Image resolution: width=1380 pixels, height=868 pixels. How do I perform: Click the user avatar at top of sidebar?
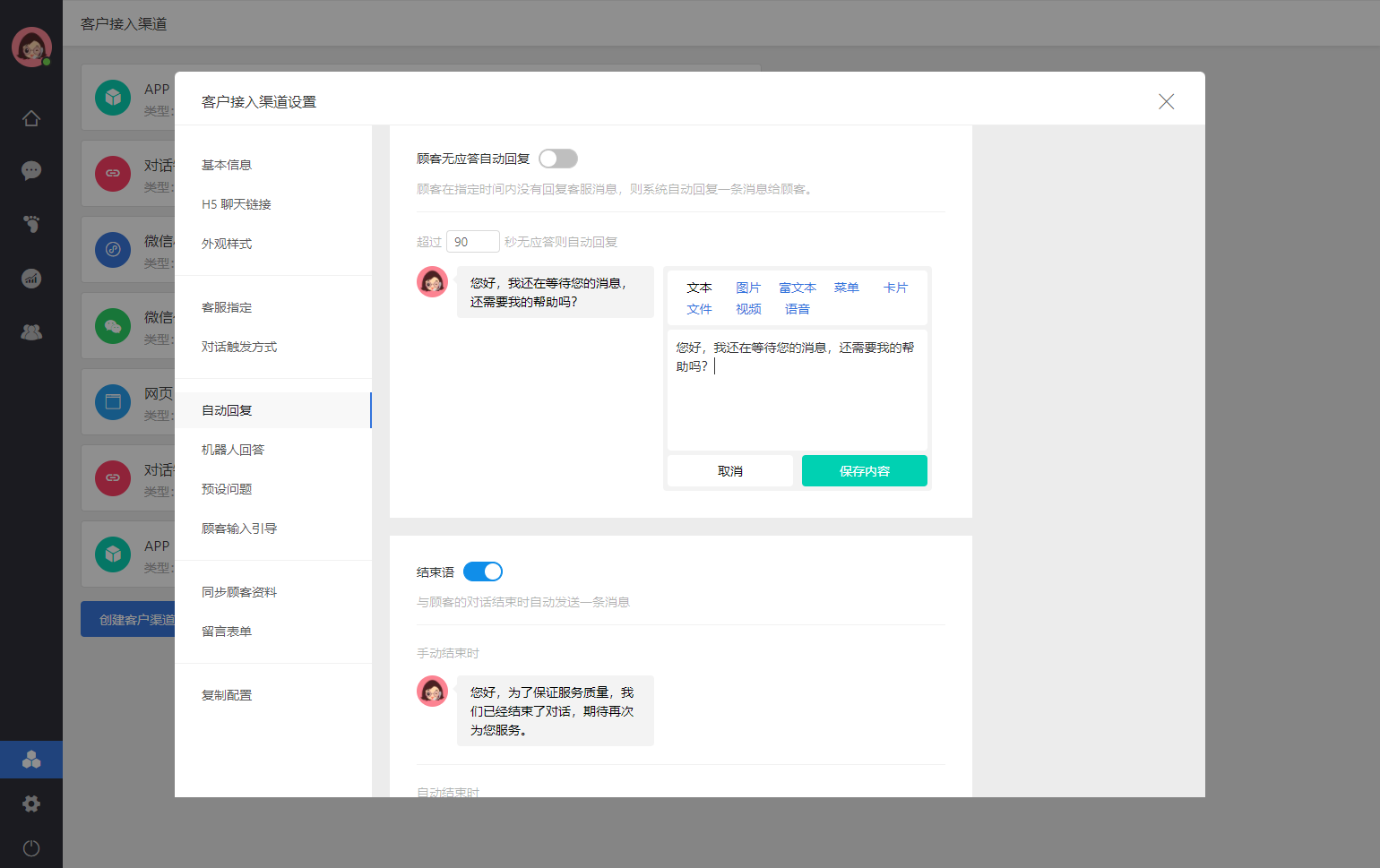[31, 47]
